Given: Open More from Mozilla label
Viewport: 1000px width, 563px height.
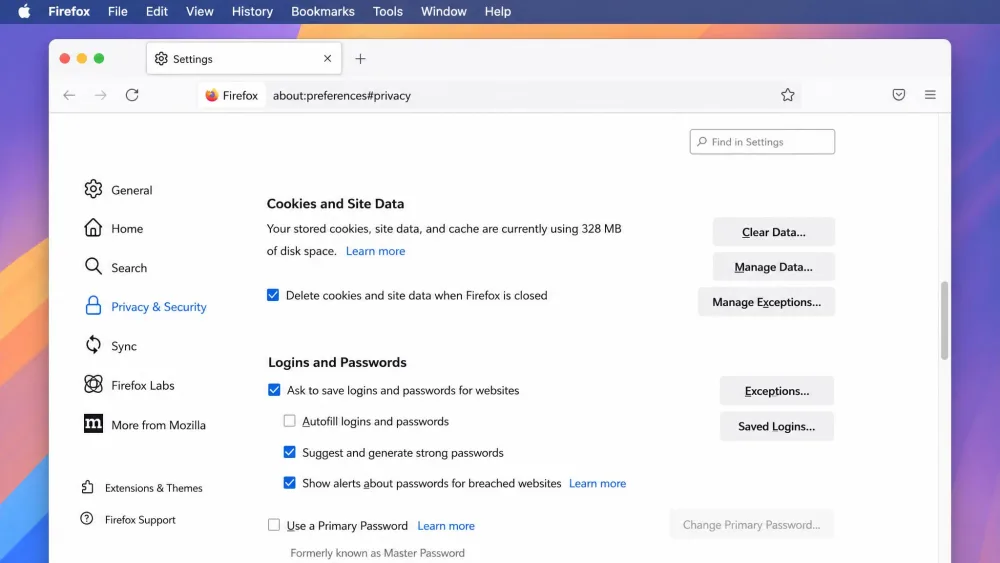Looking at the screenshot, I should click(158, 425).
